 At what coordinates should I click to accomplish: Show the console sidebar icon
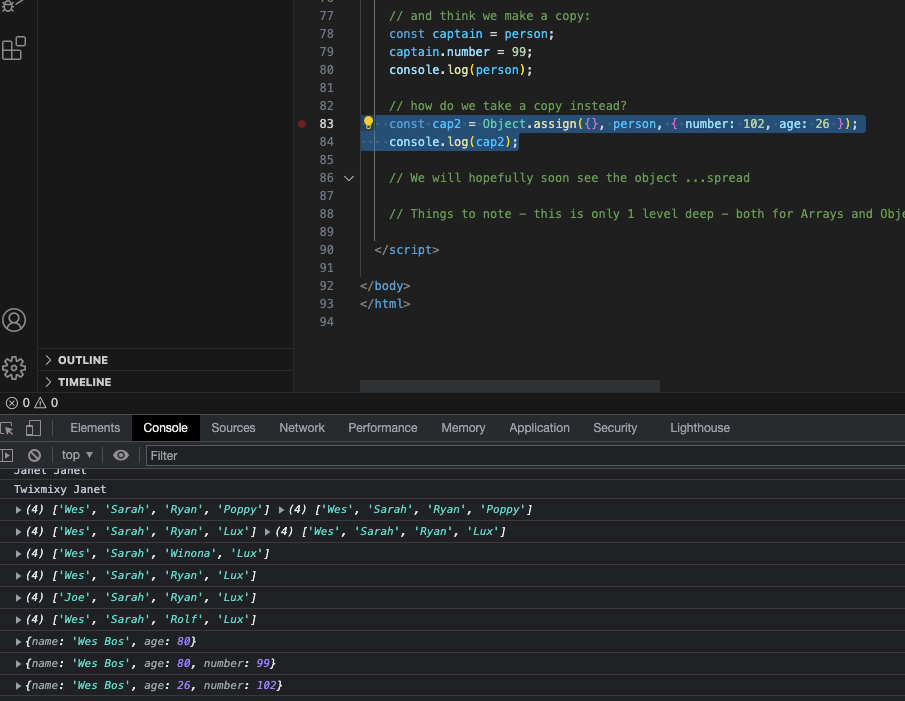[6, 455]
